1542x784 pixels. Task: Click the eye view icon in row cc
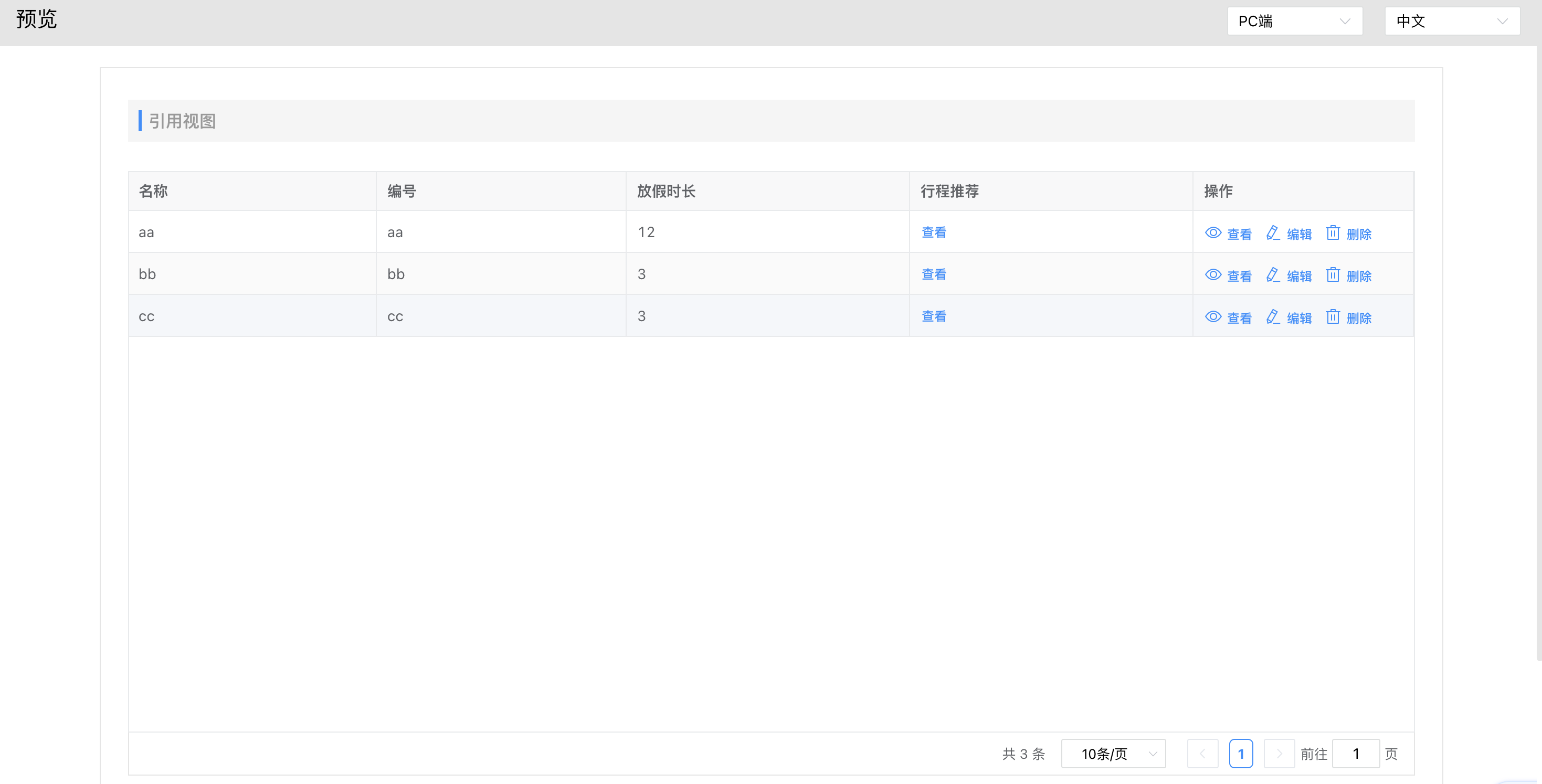1213,316
